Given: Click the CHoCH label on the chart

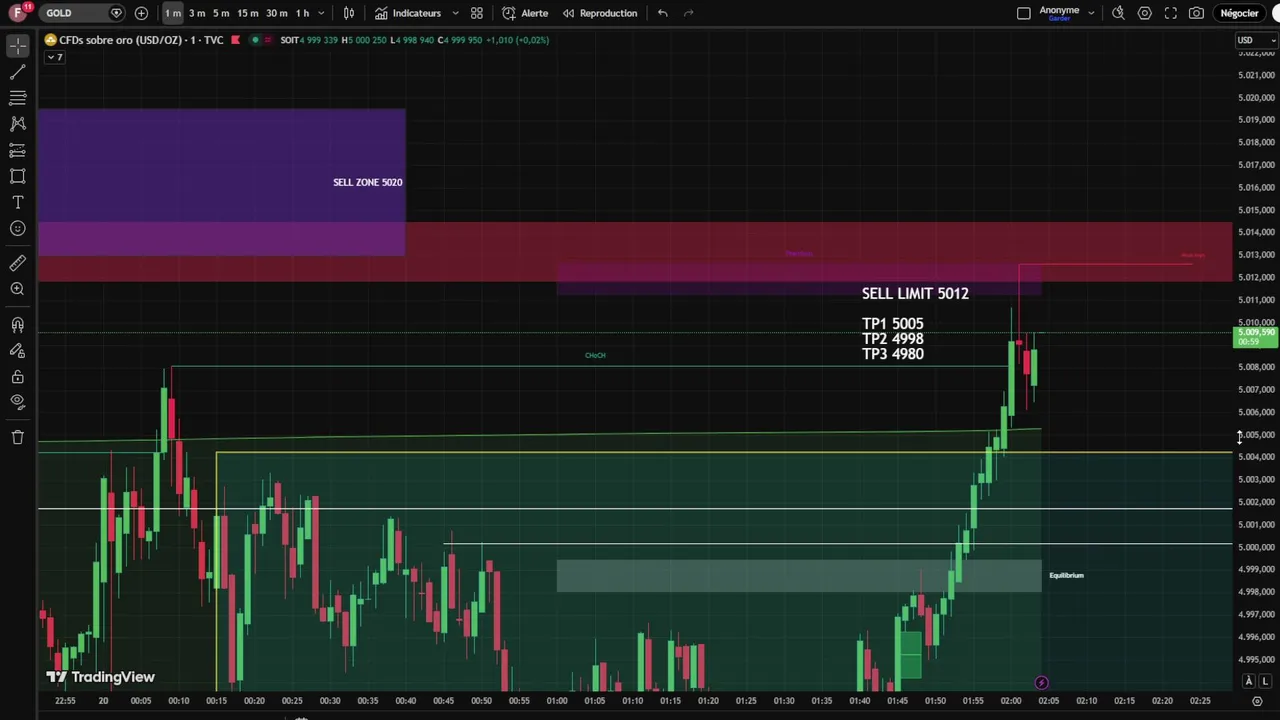Looking at the screenshot, I should pyautogui.click(x=595, y=355).
